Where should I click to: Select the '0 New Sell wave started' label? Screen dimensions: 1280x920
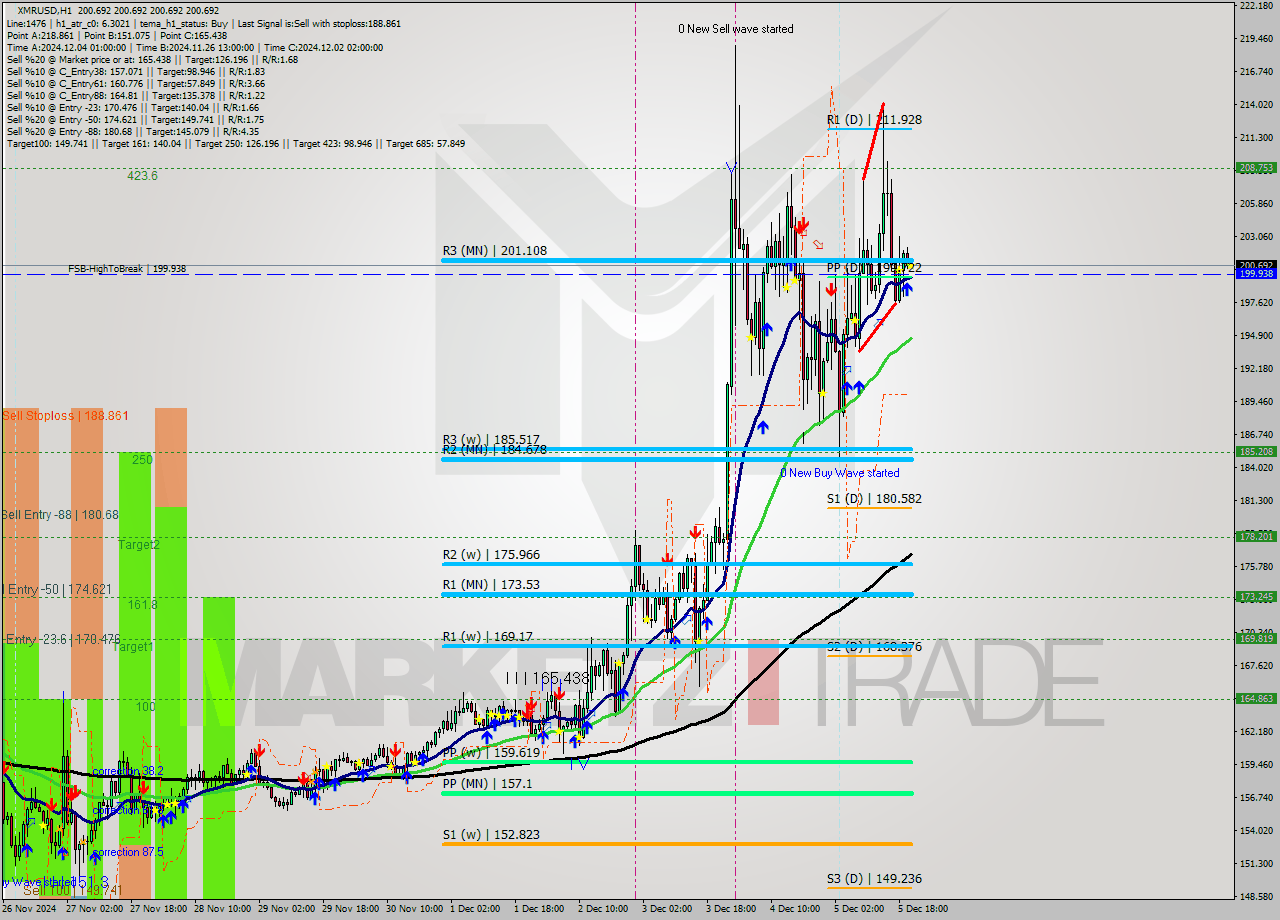click(736, 29)
